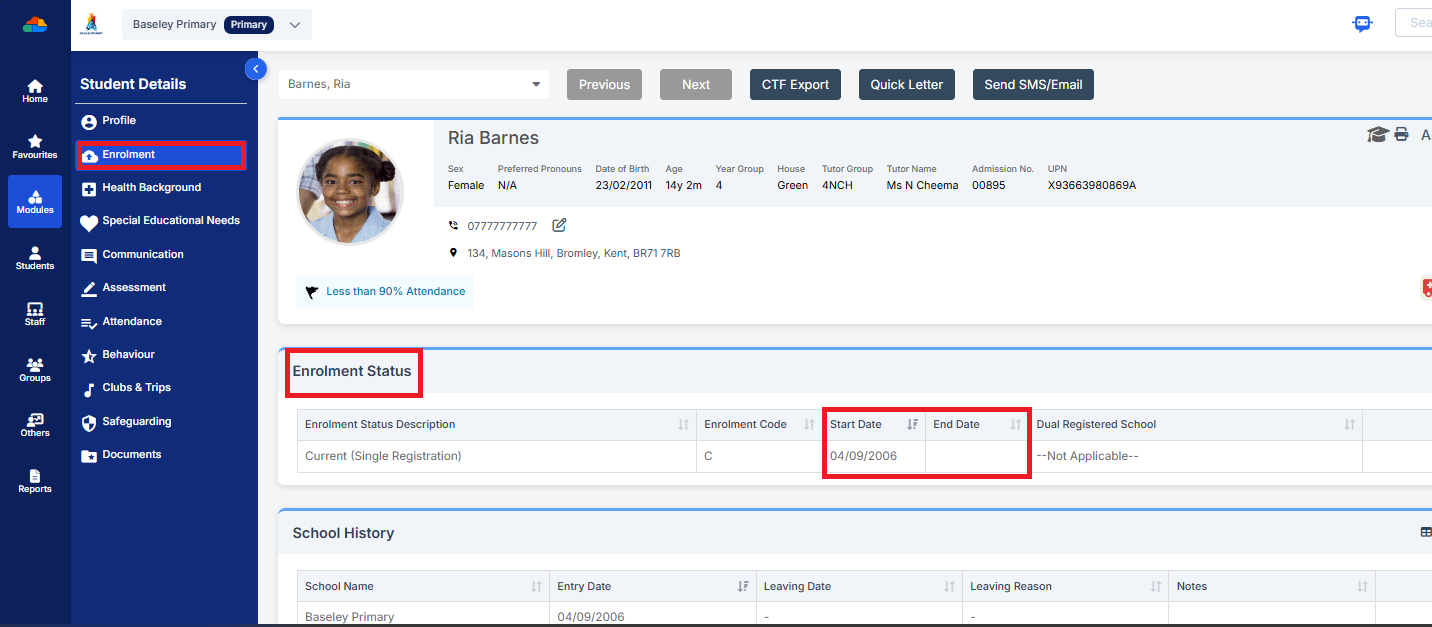Open the Home icon in left rail
The width and height of the screenshot is (1432, 627).
[35, 91]
